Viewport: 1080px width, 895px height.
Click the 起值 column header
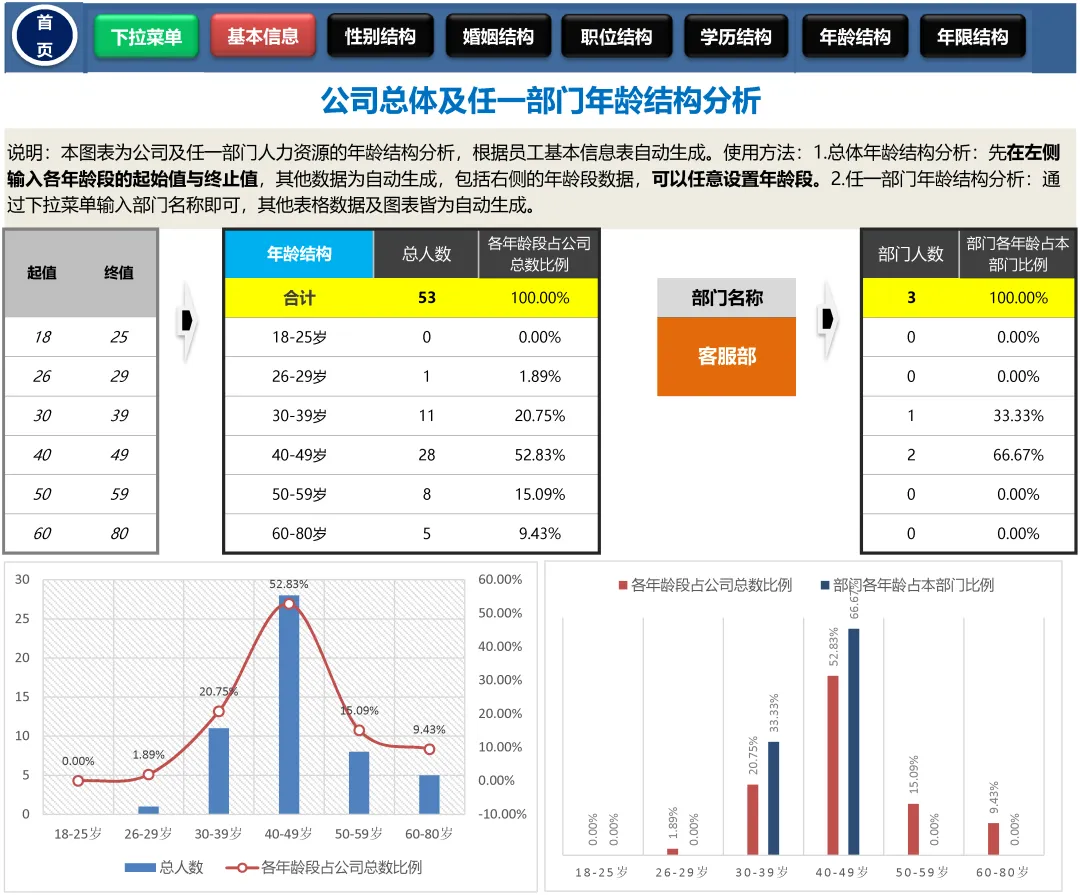click(42, 273)
